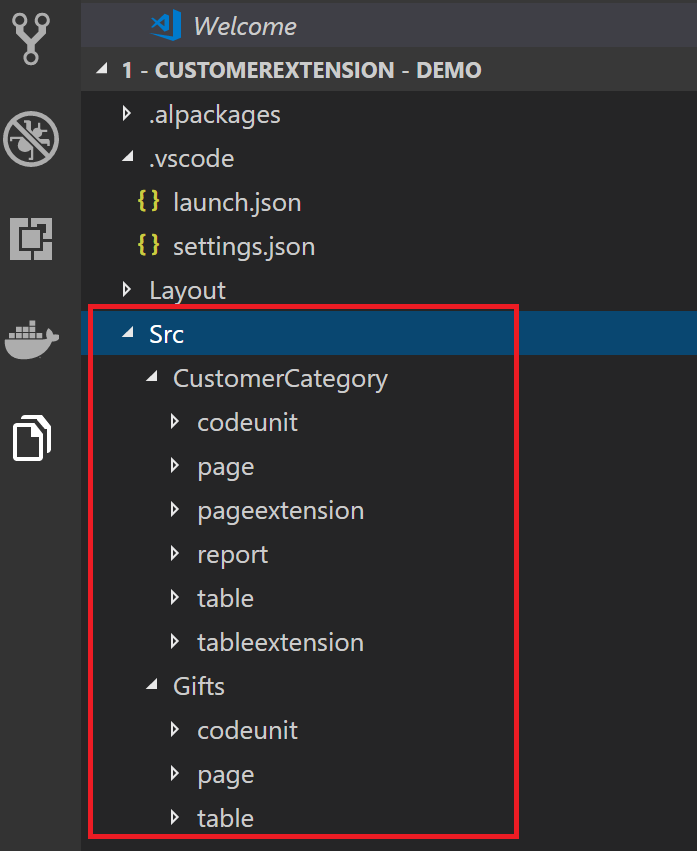Expand the report folder
Image resolution: width=697 pixels, height=851 pixels.
389,555
